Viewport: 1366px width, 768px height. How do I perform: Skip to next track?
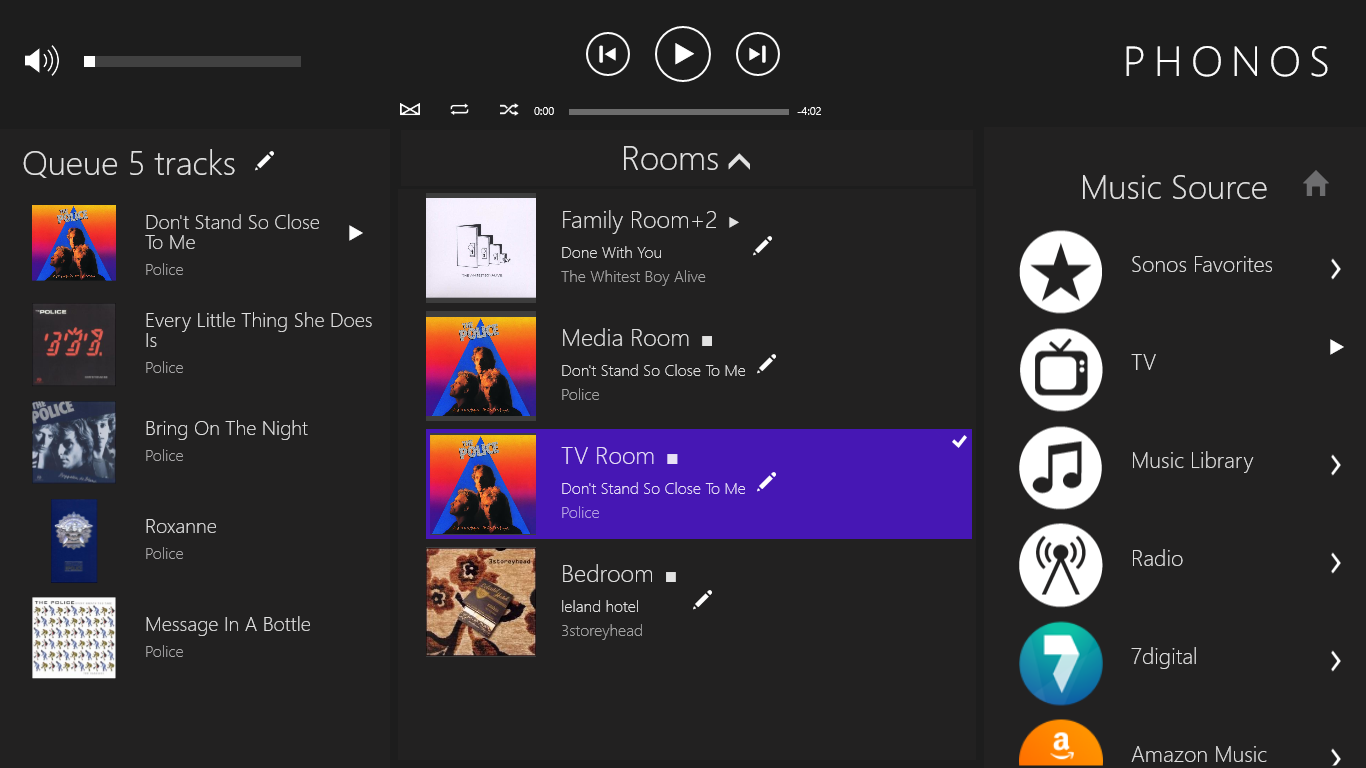758,54
